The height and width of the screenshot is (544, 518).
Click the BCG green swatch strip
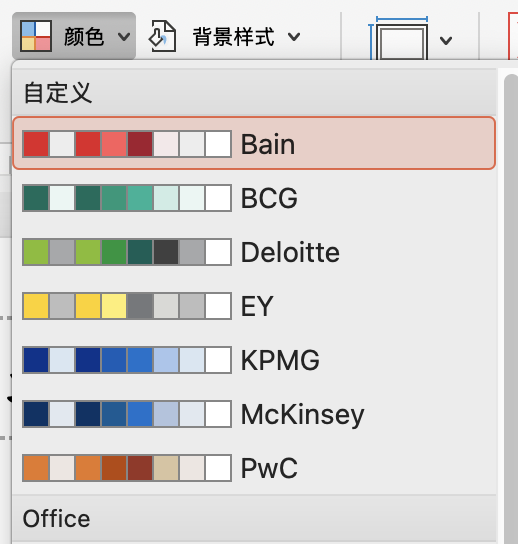pyautogui.click(x=127, y=198)
